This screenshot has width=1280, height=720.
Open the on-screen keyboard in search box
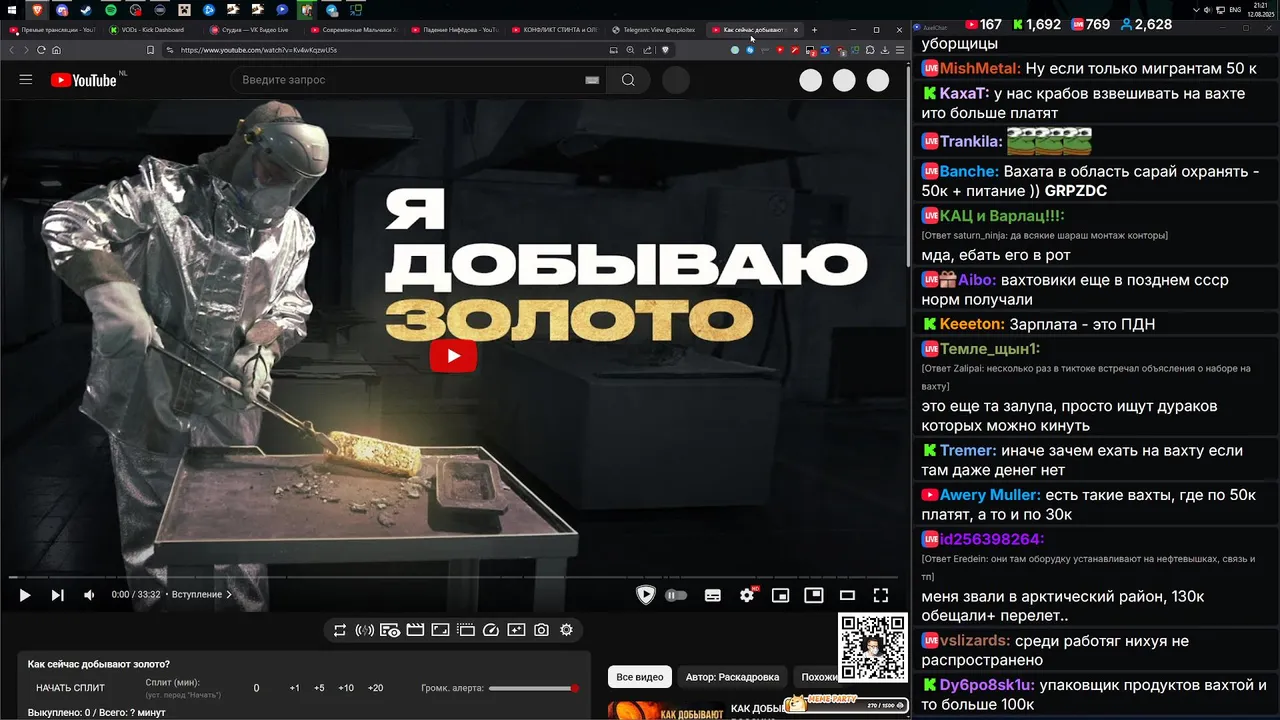point(592,80)
